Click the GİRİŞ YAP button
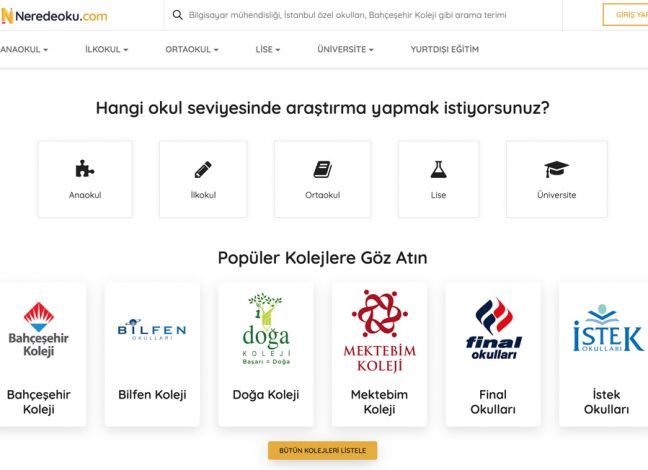The width and height of the screenshot is (648, 470). pyautogui.click(x=625, y=15)
